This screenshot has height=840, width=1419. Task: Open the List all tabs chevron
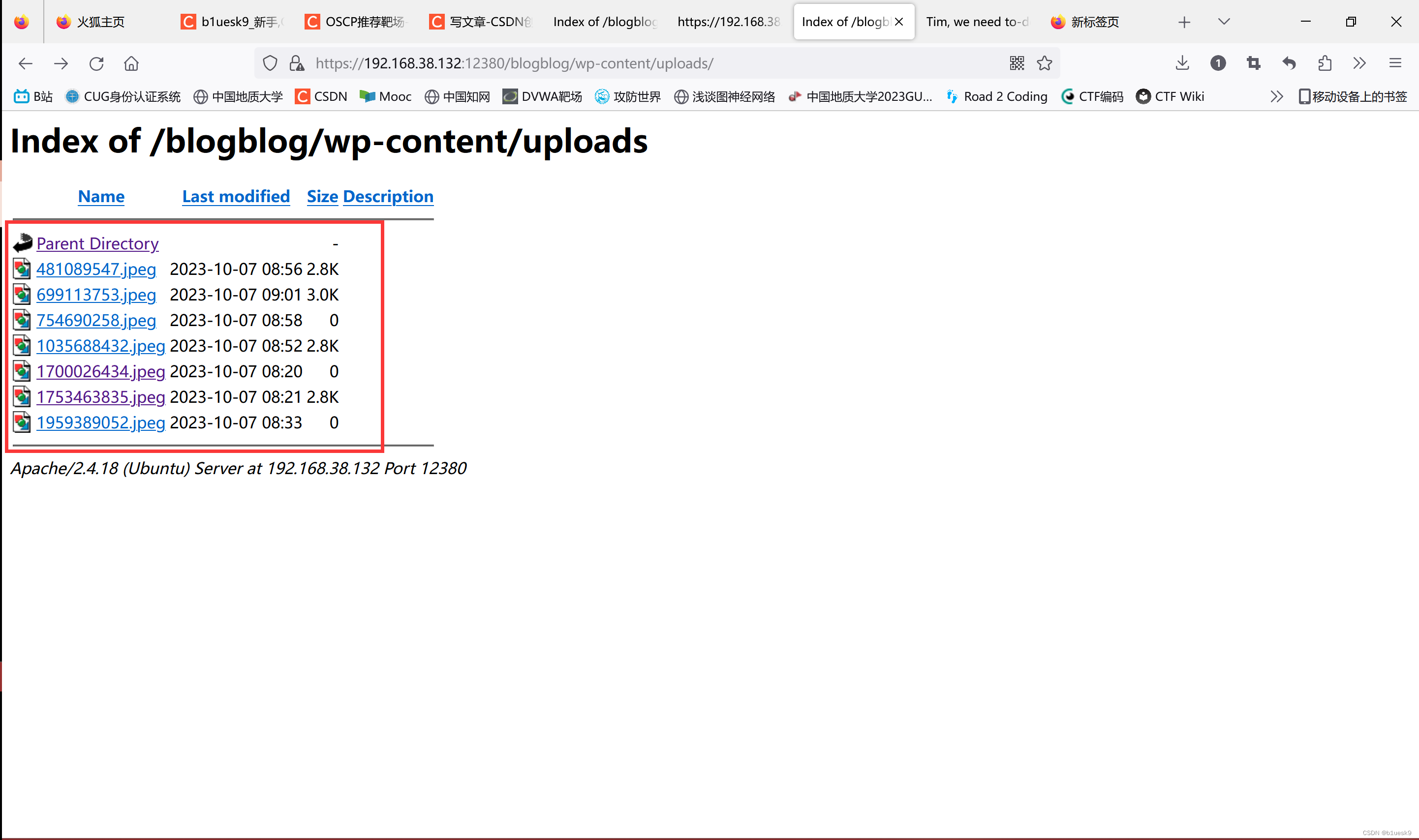tap(1224, 22)
